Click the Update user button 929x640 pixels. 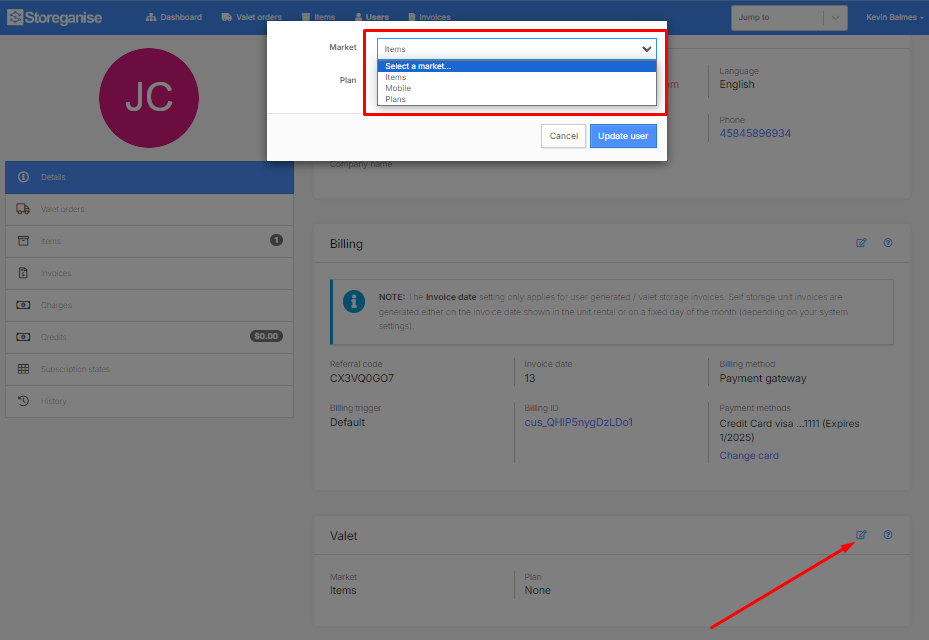[623, 136]
